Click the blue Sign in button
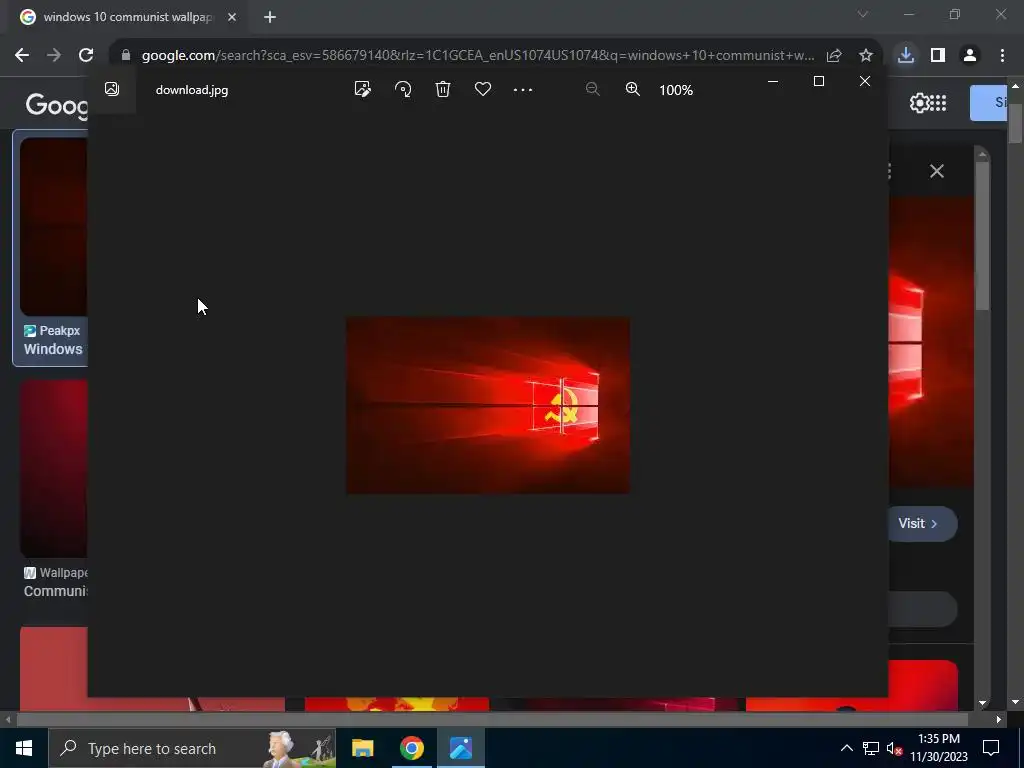 point(988,103)
